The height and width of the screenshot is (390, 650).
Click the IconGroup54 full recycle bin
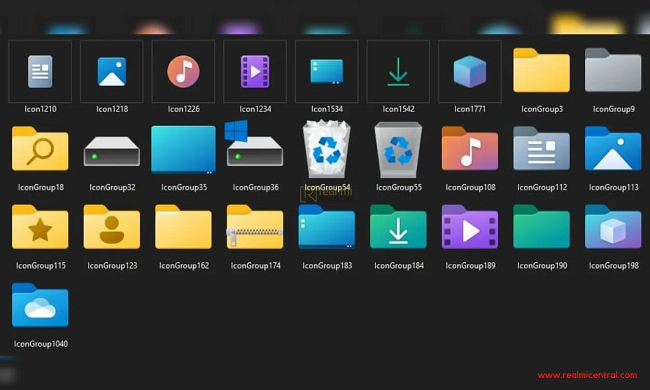tap(327, 149)
